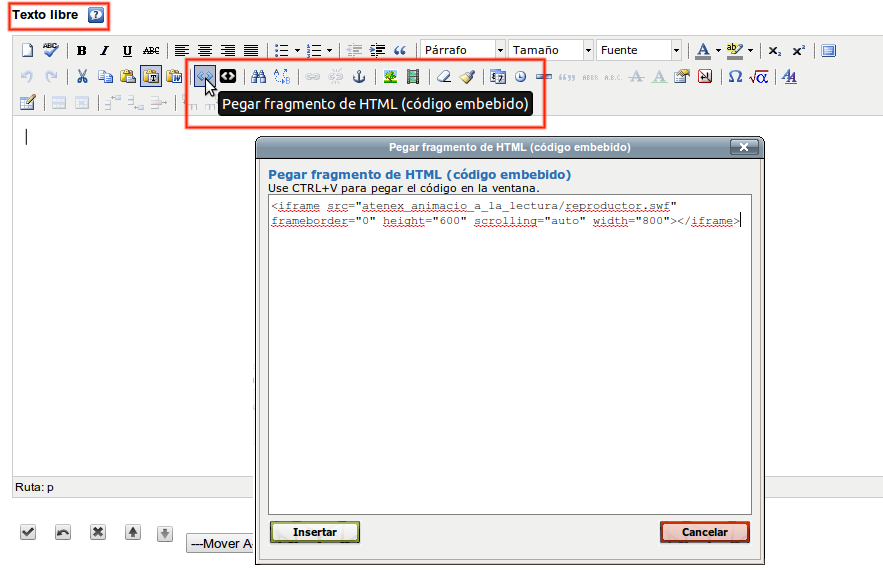Image resolution: width=883 pixels, height=579 pixels.
Task: Click the cut scissors icon
Action: click(x=82, y=76)
